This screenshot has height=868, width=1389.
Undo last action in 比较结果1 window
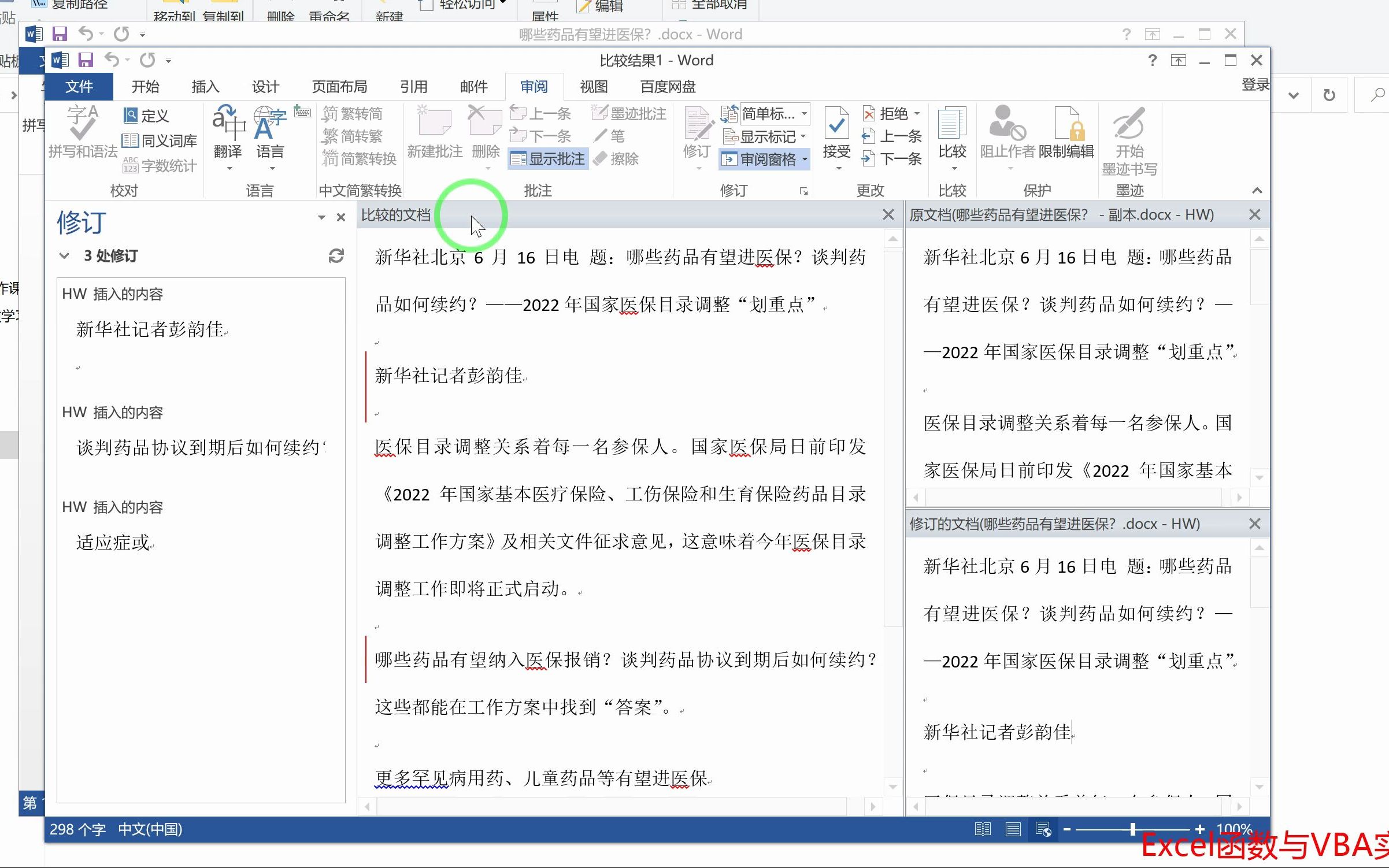tap(112, 60)
